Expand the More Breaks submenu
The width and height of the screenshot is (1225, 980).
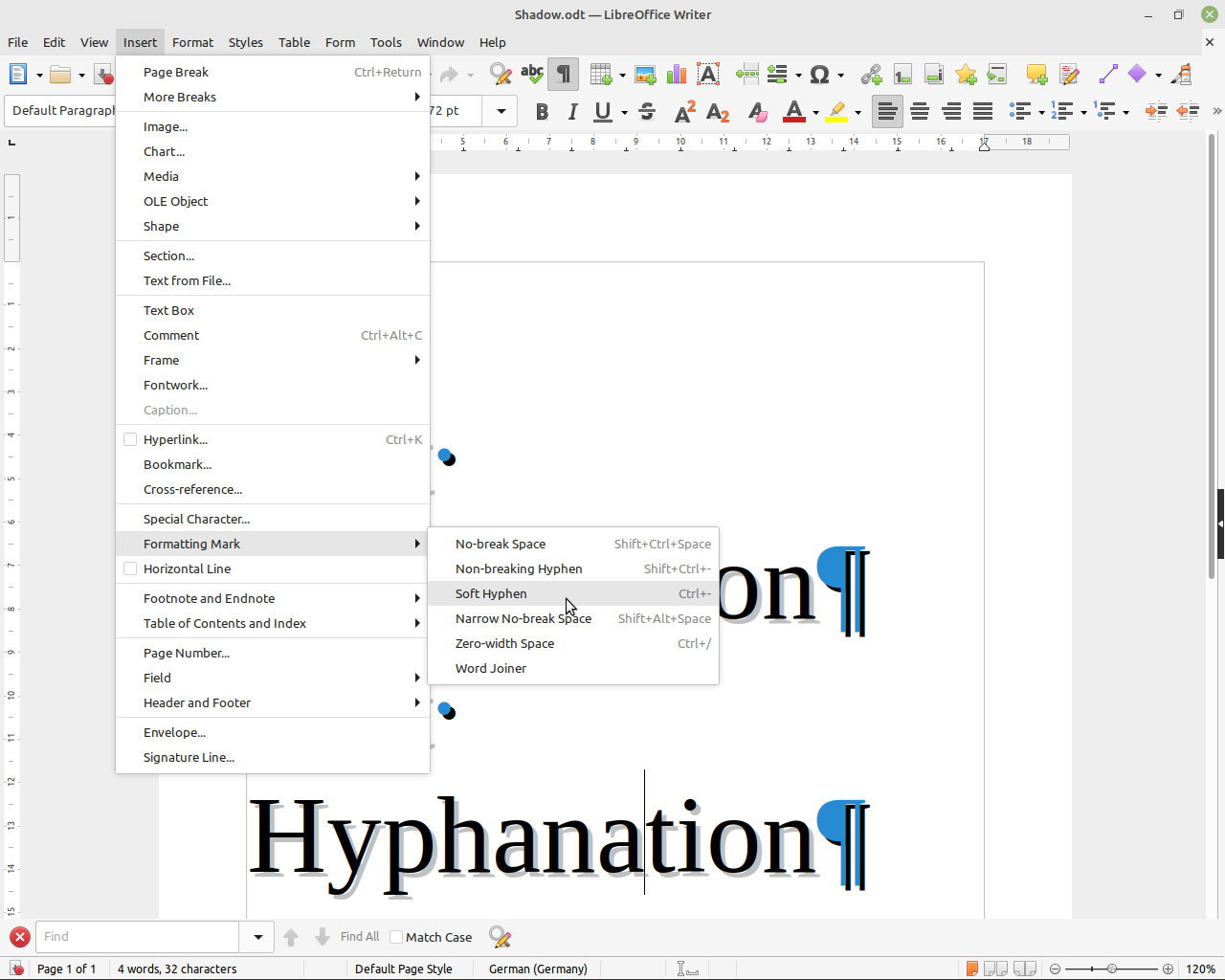click(x=273, y=97)
